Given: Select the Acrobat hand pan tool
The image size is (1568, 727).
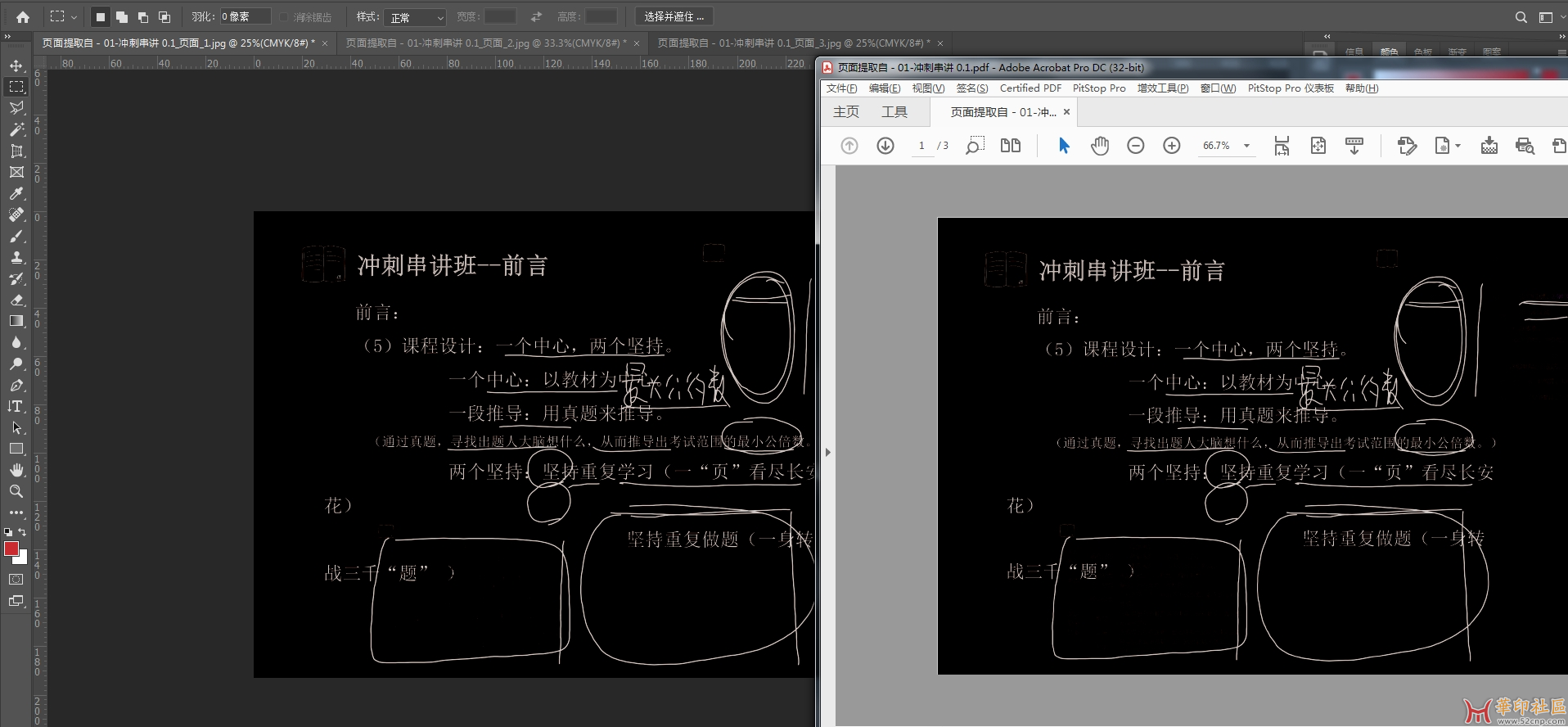Looking at the screenshot, I should pyautogui.click(x=1100, y=146).
